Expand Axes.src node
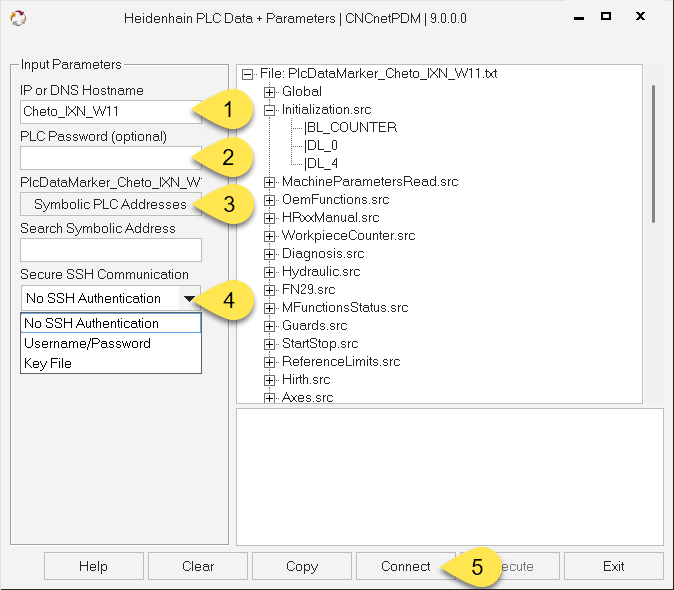Image resolution: width=674 pixels, height=590 pixels. click(269, 398)
